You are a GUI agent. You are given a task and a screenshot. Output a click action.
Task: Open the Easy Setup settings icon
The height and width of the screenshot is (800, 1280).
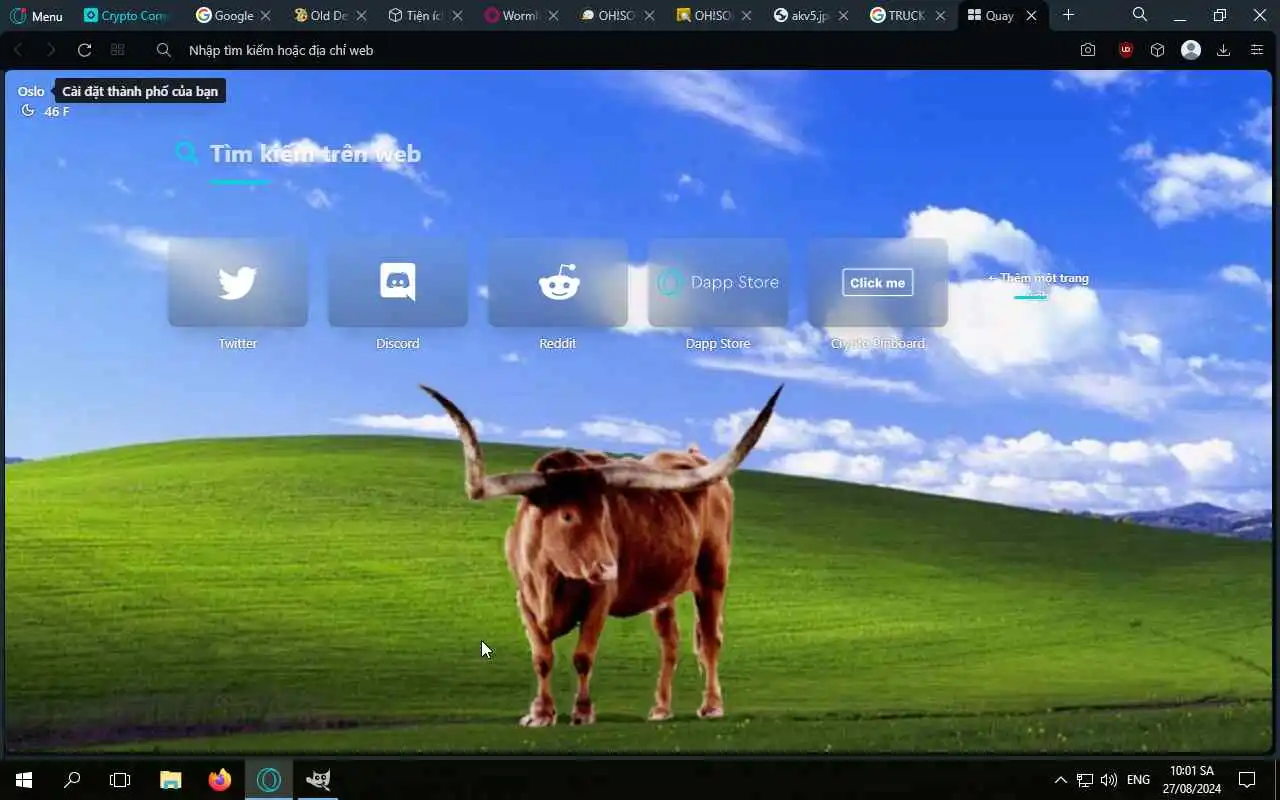tap(1257, 50)
